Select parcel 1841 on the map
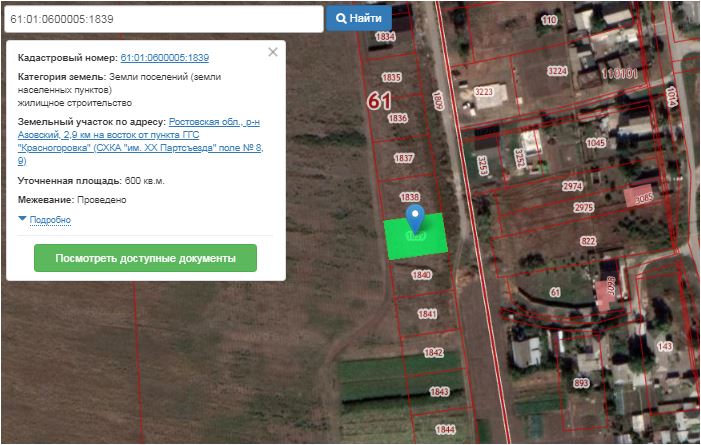The width and height of the screenshot is (701, 445). click(427, 314)
